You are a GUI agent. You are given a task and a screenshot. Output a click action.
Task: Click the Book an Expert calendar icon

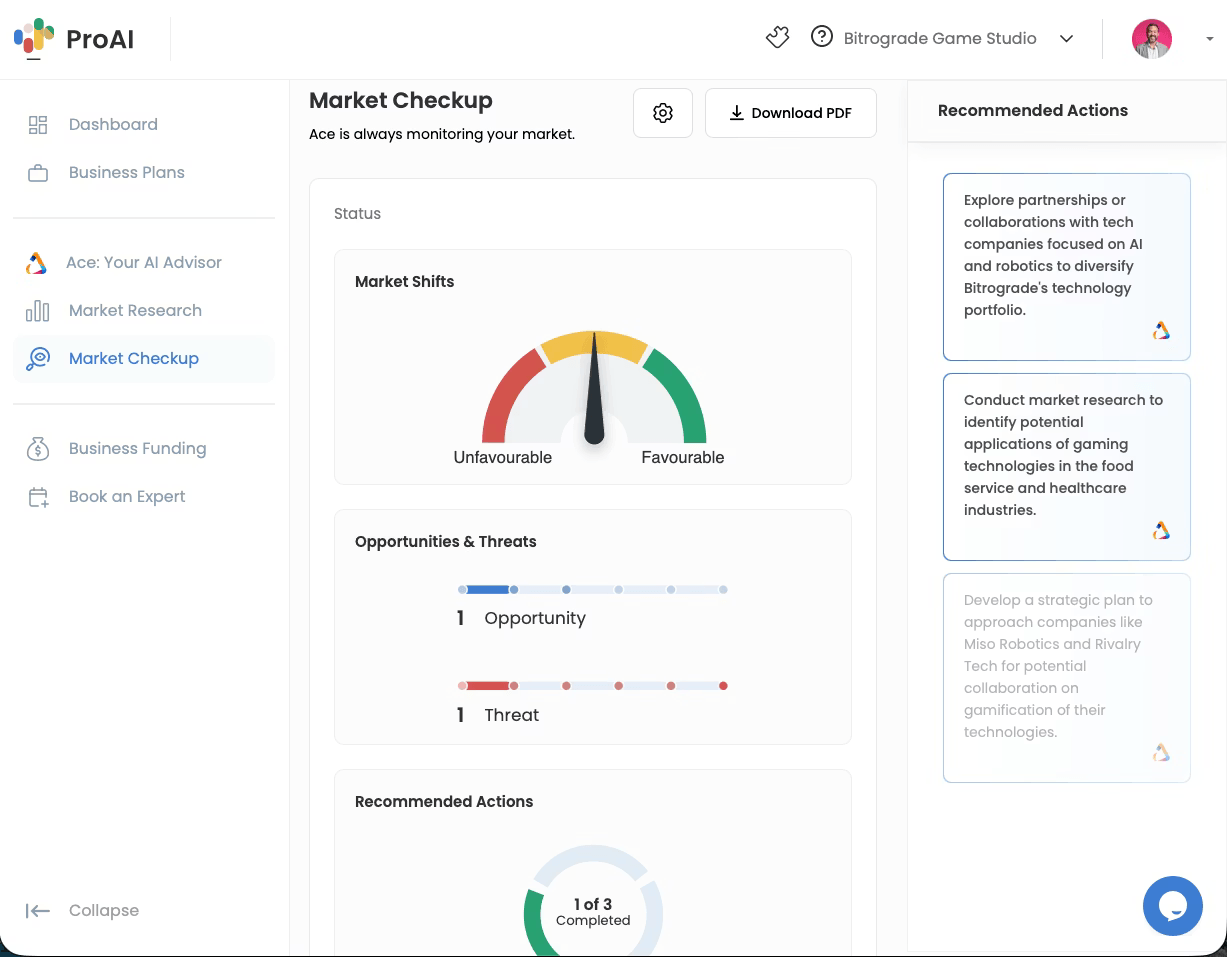click(38, 497)
